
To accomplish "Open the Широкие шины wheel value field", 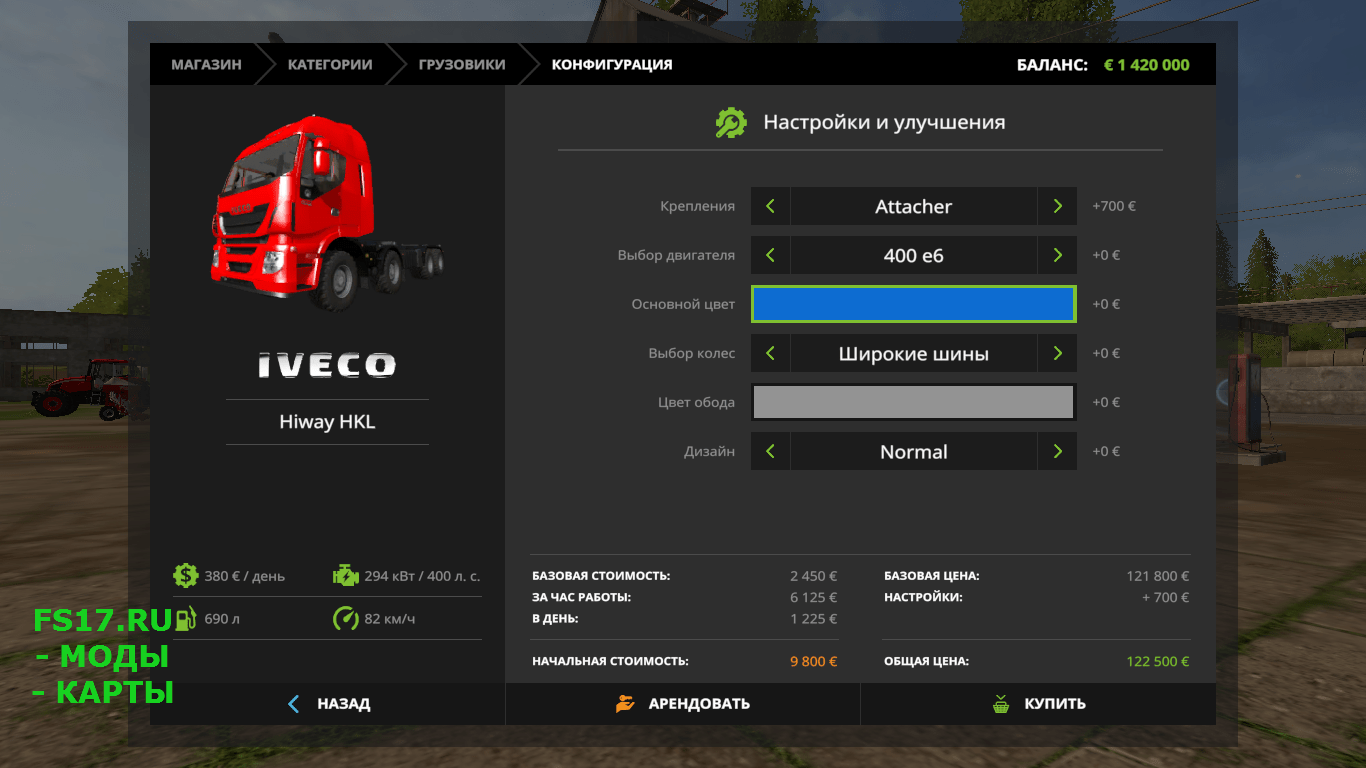I will pyautogui.click(x=914, y=353).
